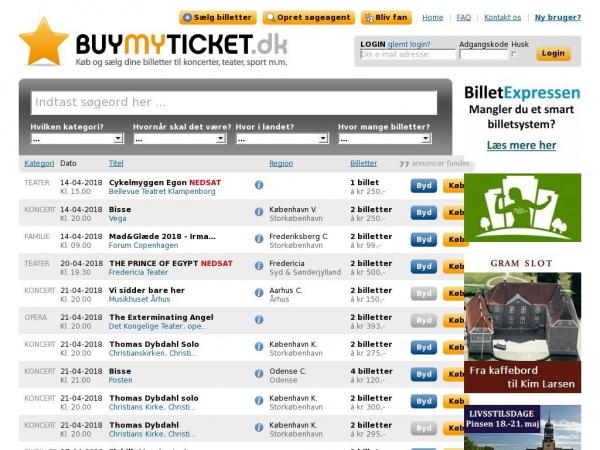Click Byd for Cykelmyggen Egon
Image resolution: width=600 pixels, height=450 pixels.
tap(424, 186)
